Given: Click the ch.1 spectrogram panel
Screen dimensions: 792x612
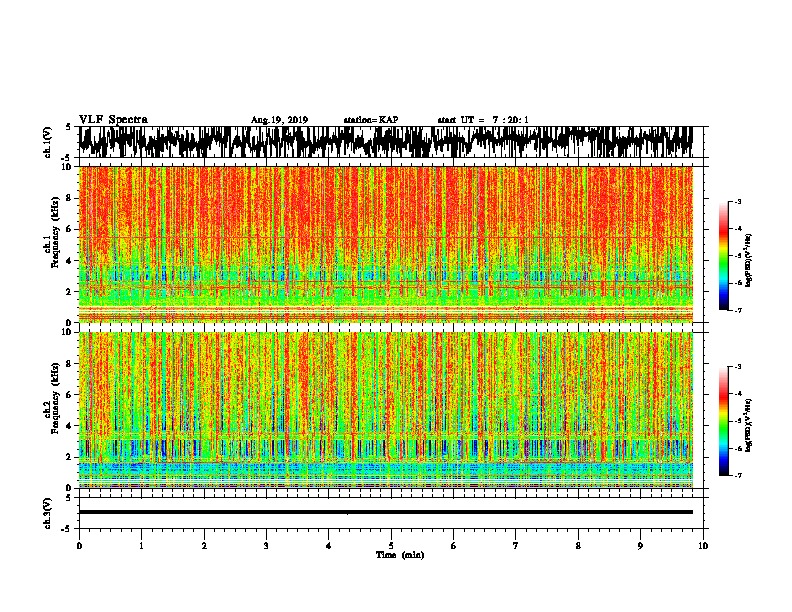Looking at the screenshot, I should (x=386, y=244).
